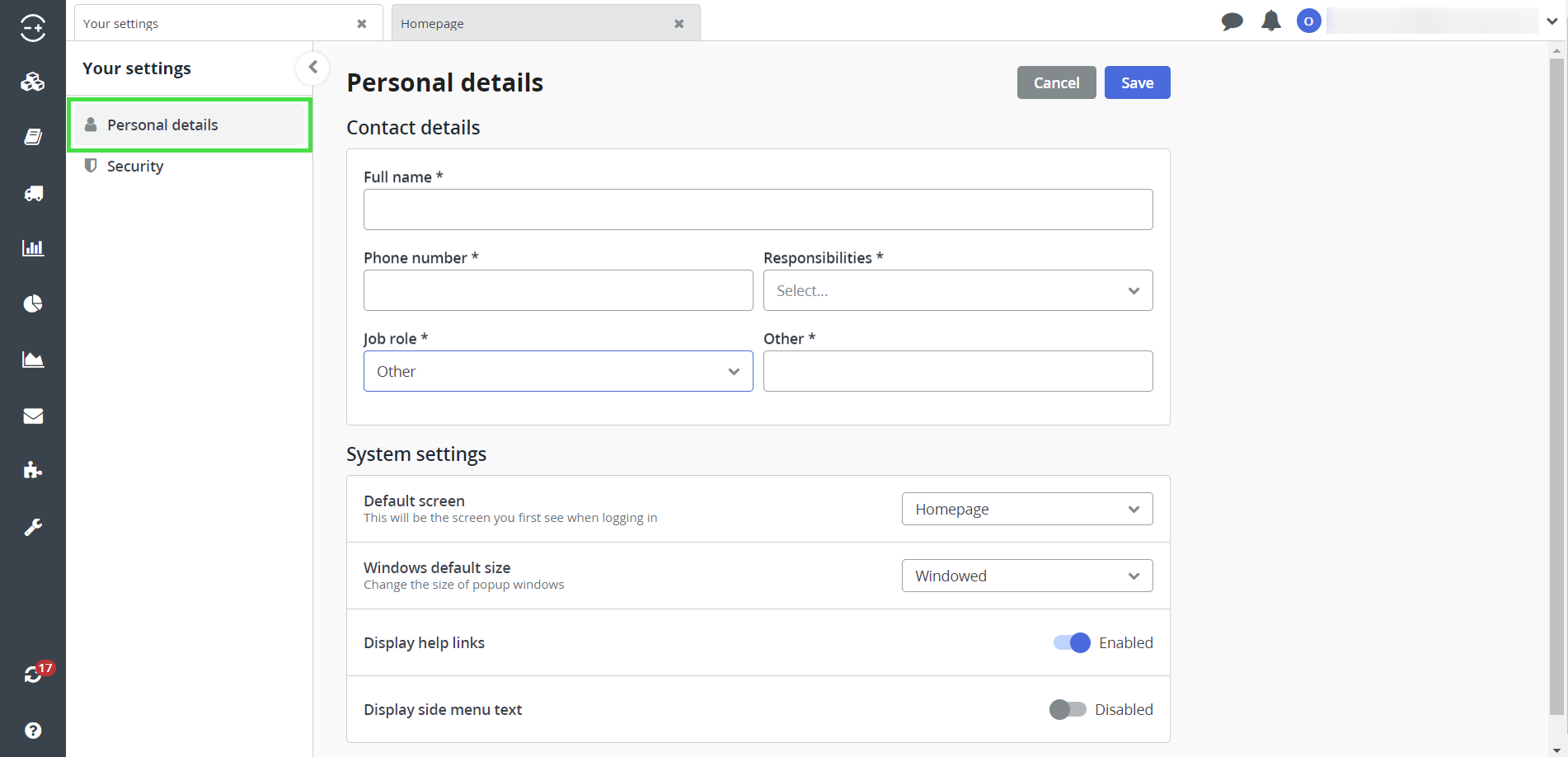Viewport: 1568px width, 757px height.
Task: Click the puzzle piece integrations icon
Action: [33, 470]
